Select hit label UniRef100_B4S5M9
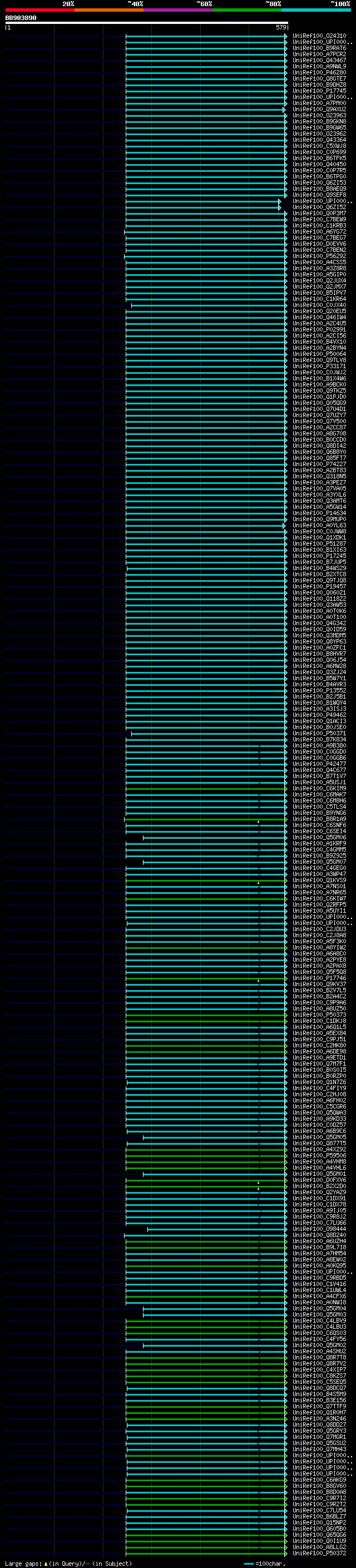 [319, 1394]
